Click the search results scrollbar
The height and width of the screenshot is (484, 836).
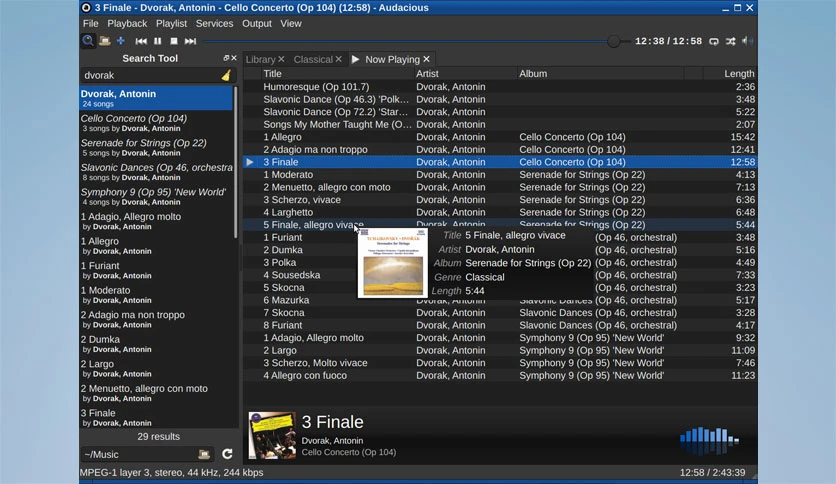point(236,163)
